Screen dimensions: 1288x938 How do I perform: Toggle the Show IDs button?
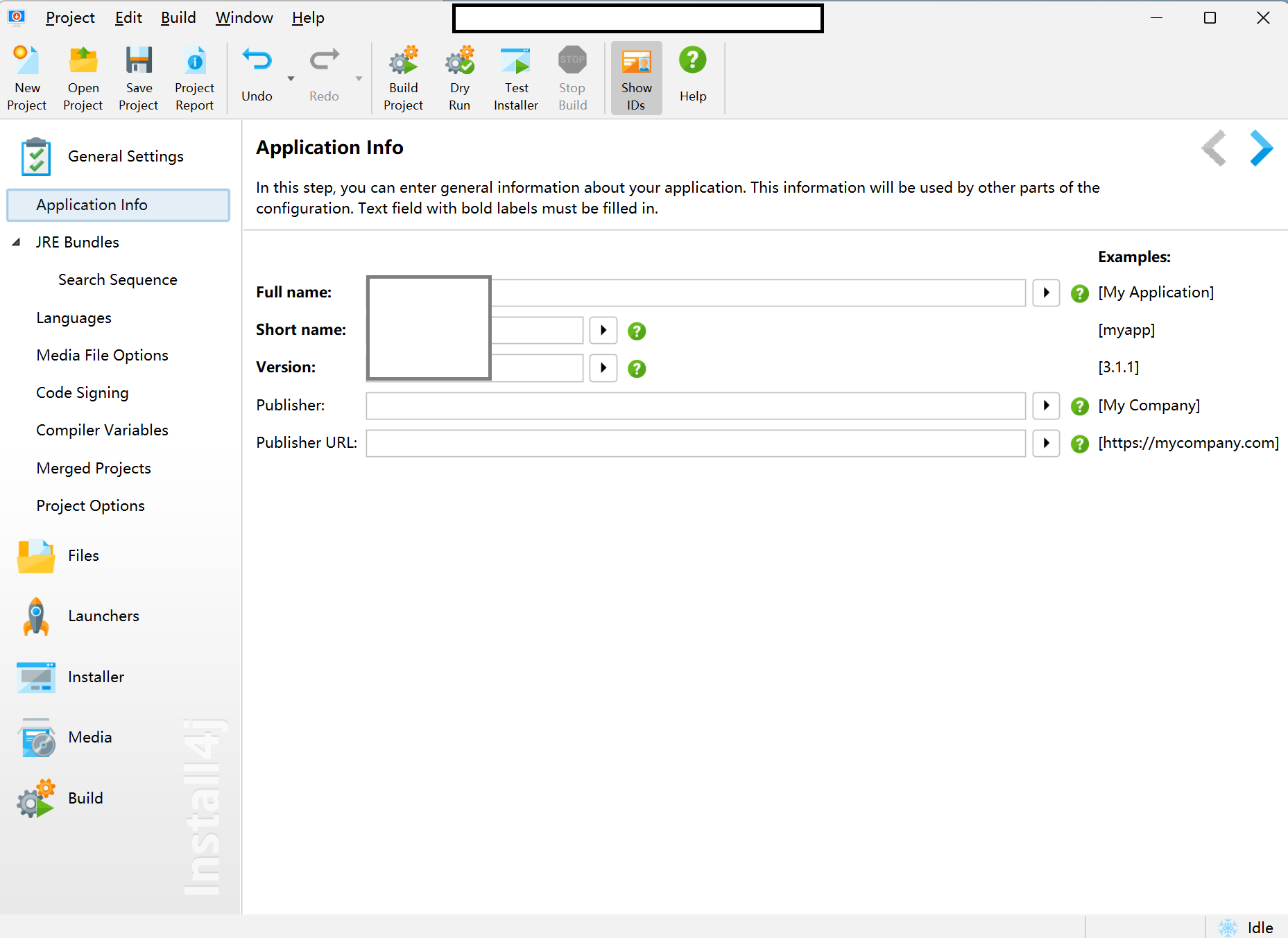[636, 78]
